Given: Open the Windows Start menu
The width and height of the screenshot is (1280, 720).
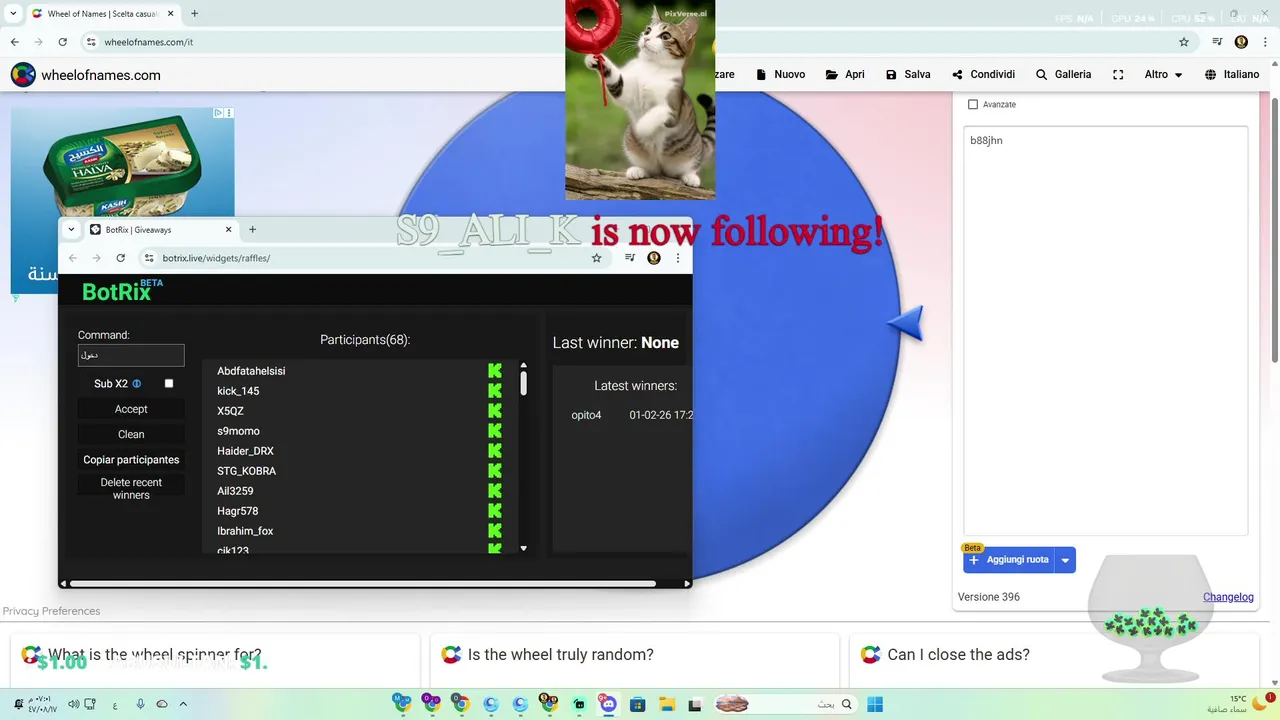Looking at the screenshot, I should pyautogui.click(x=875, y=704).
